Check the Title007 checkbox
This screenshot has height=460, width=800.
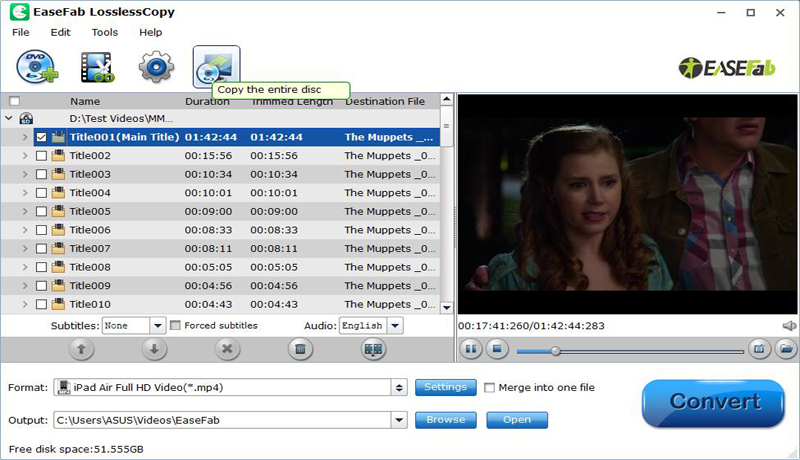41,248
